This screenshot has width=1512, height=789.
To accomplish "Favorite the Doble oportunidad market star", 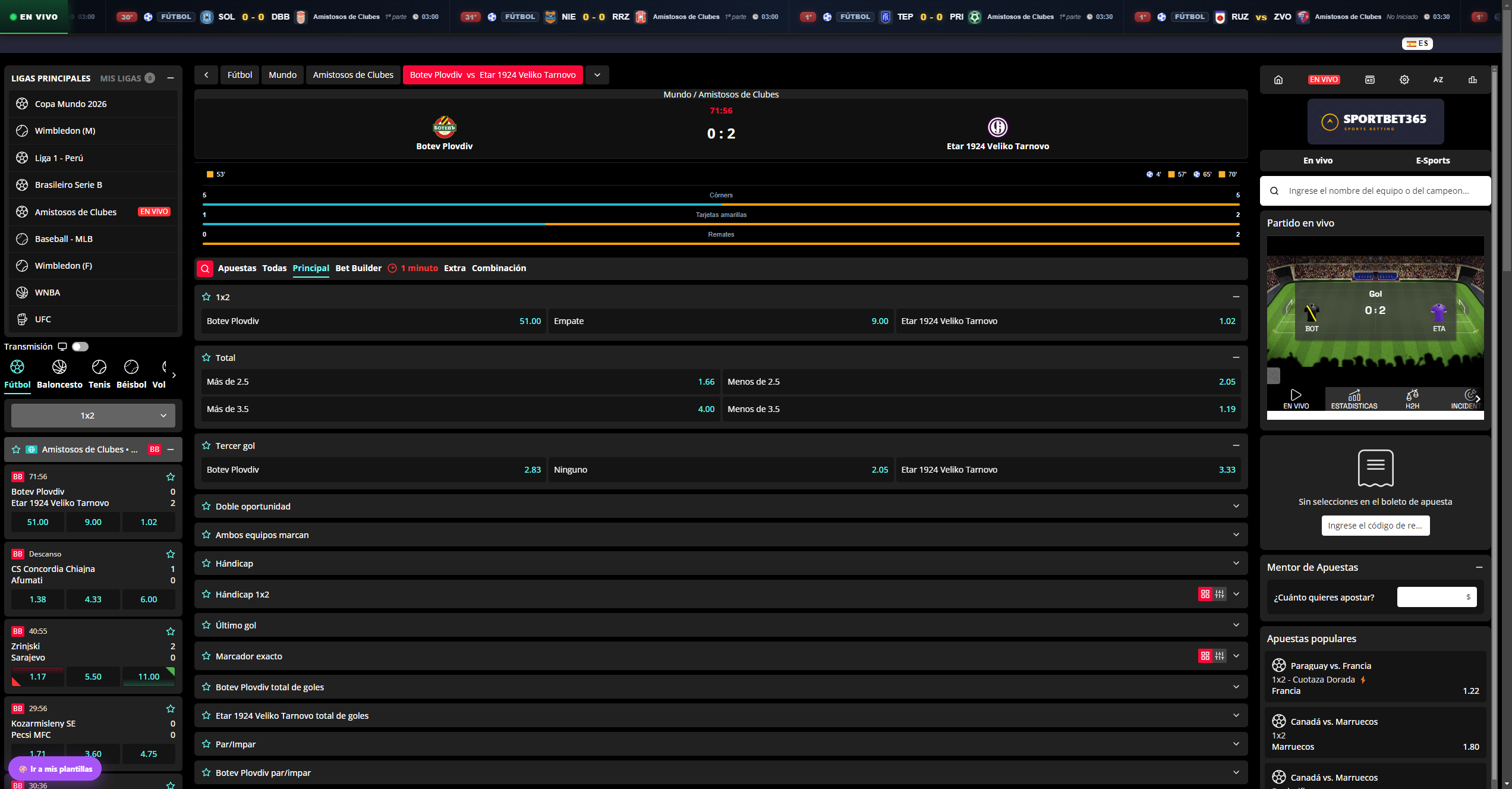I will (206, 506).
